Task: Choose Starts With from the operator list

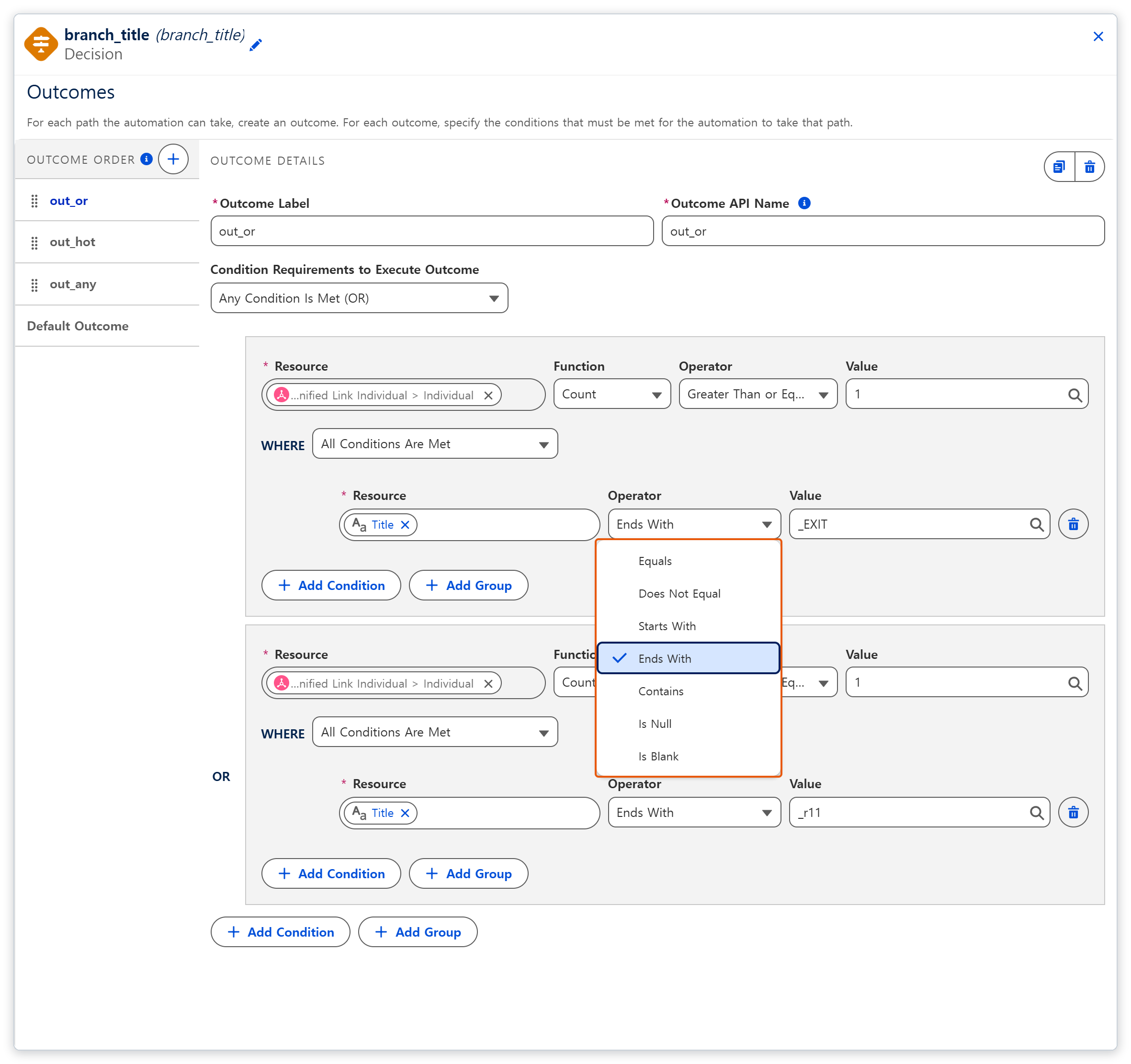Action: click(x=689, y=626)
